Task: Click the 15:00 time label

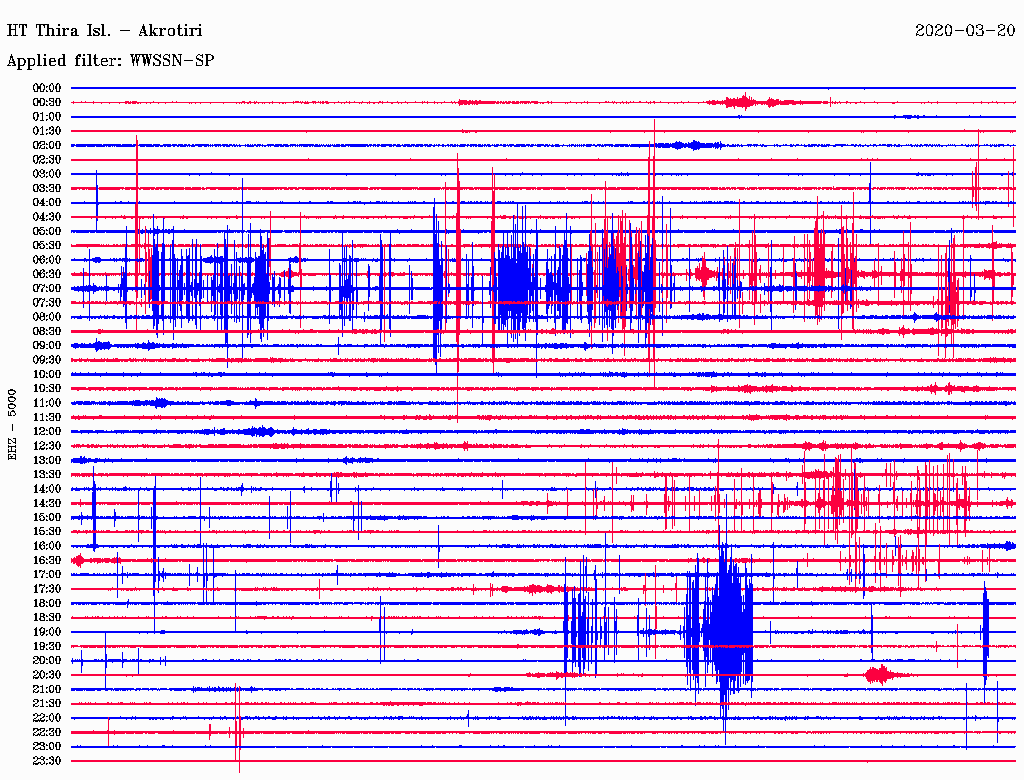Action: 47,517
